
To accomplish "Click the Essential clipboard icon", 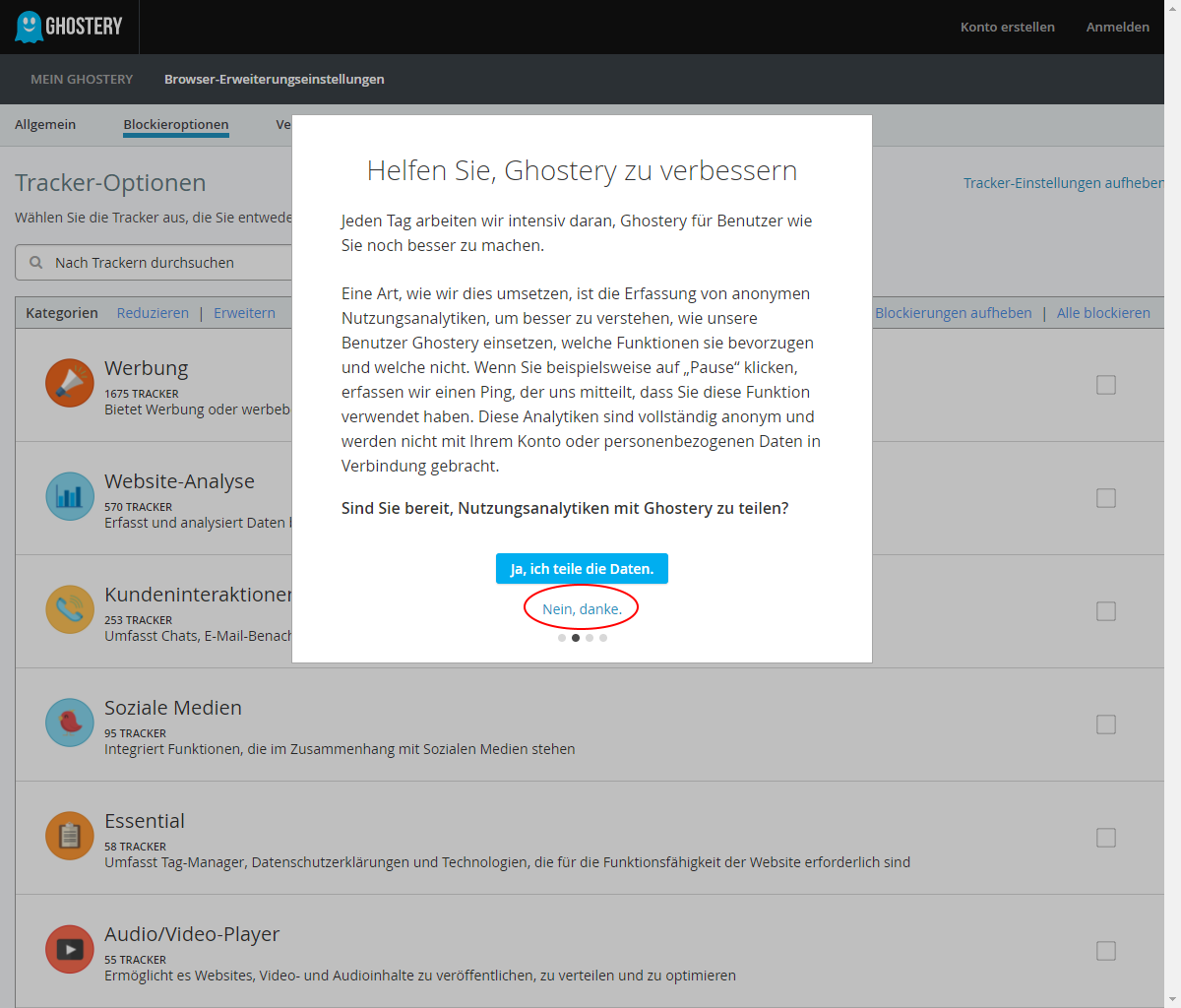I will click(x=70, y=836).
